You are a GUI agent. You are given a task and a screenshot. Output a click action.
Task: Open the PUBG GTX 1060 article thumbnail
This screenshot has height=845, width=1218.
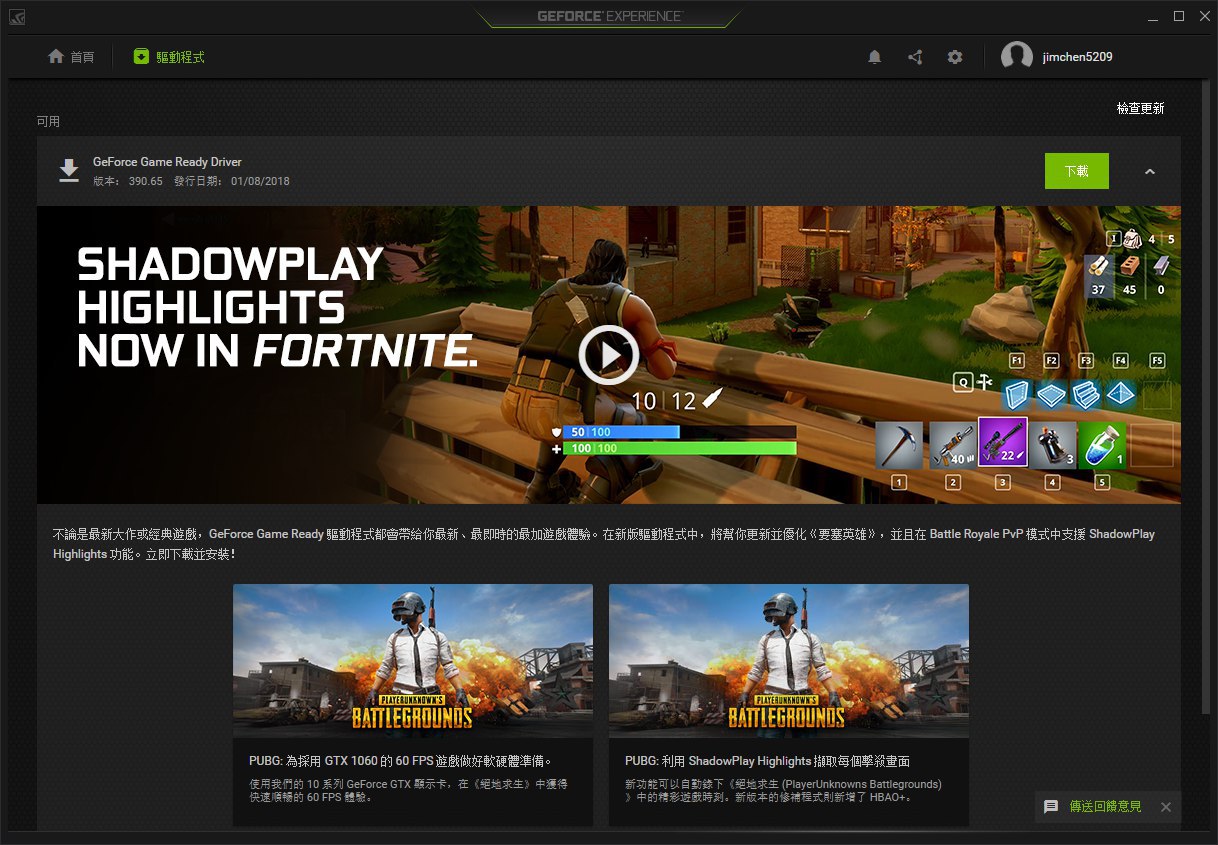tap(413, 661)
